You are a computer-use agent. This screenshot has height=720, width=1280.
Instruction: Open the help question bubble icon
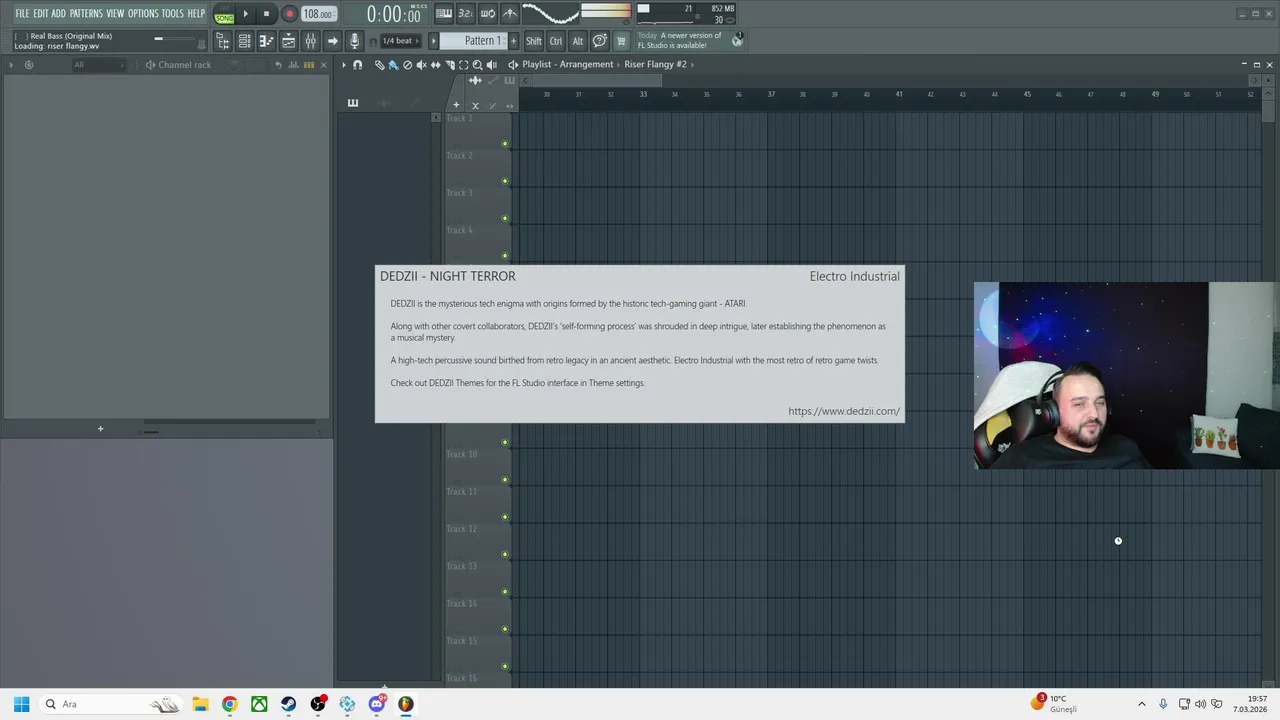tap(599, 41)
